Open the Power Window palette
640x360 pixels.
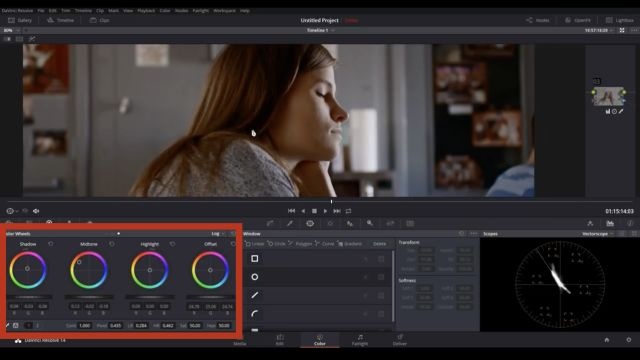310,223
